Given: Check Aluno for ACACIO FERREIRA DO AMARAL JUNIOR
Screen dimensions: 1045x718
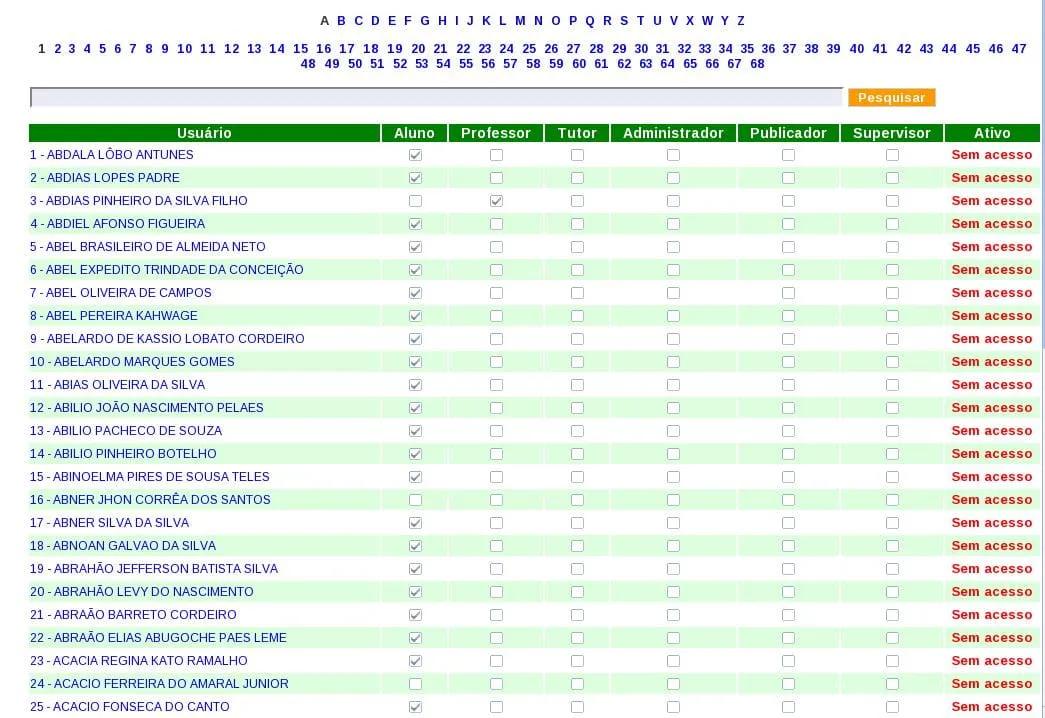Looking at the screenshot, I should tap(415, 684).
